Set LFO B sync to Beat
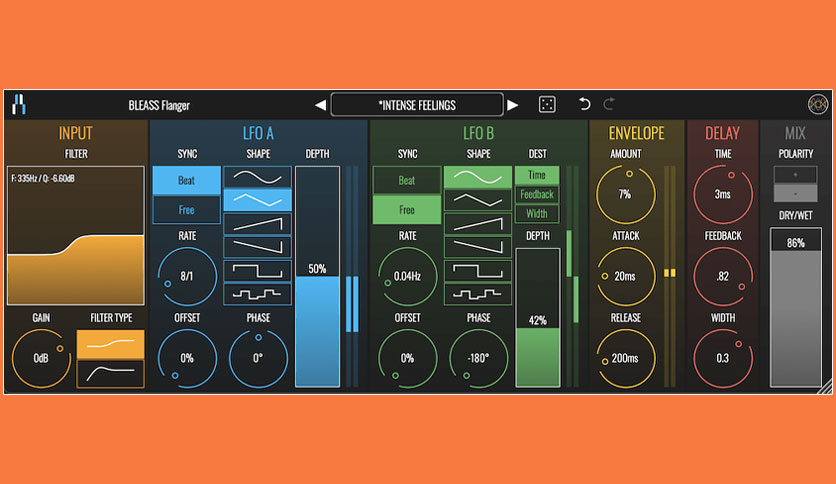The image size is (836, 484). 407,180
